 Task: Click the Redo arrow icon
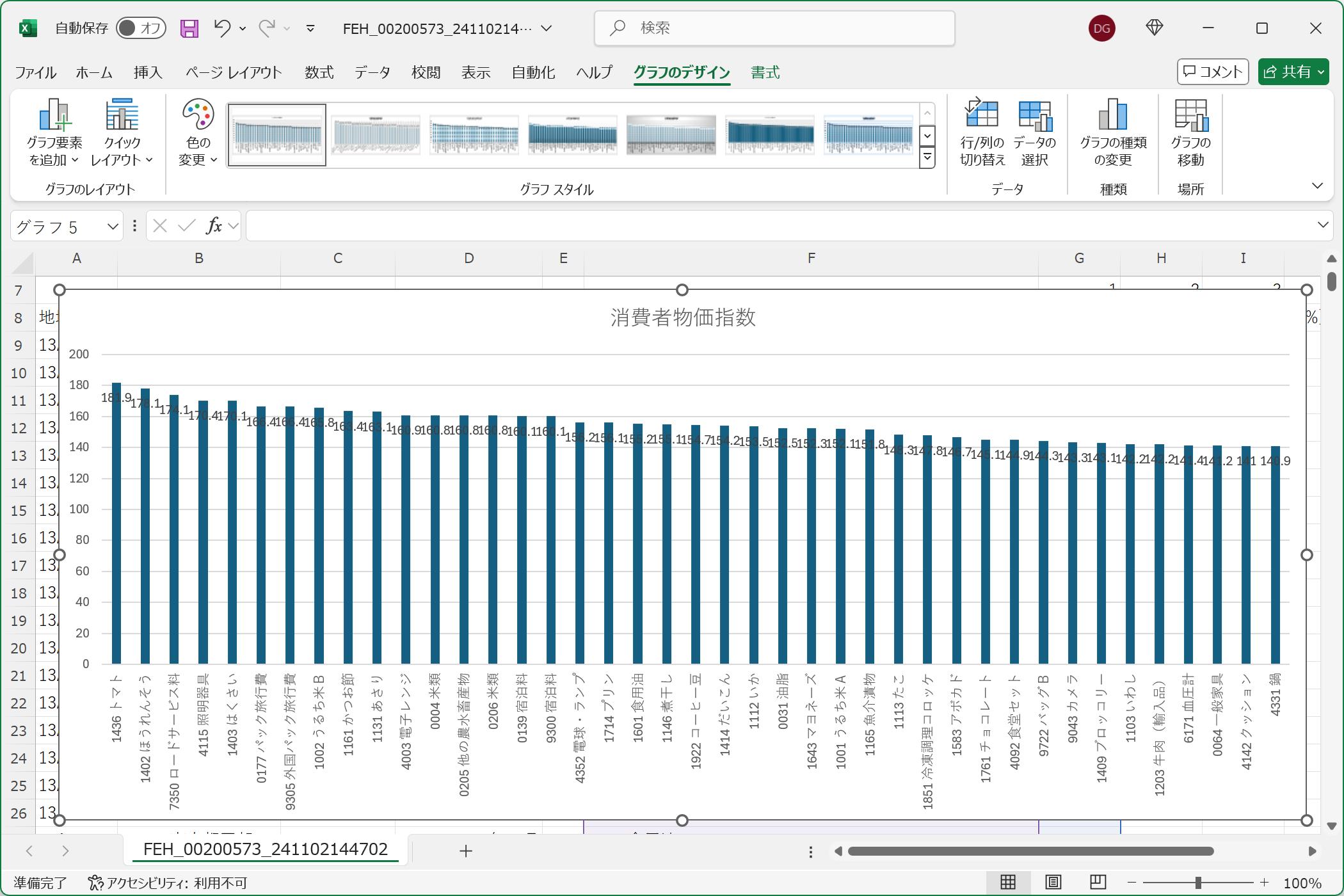267,28
